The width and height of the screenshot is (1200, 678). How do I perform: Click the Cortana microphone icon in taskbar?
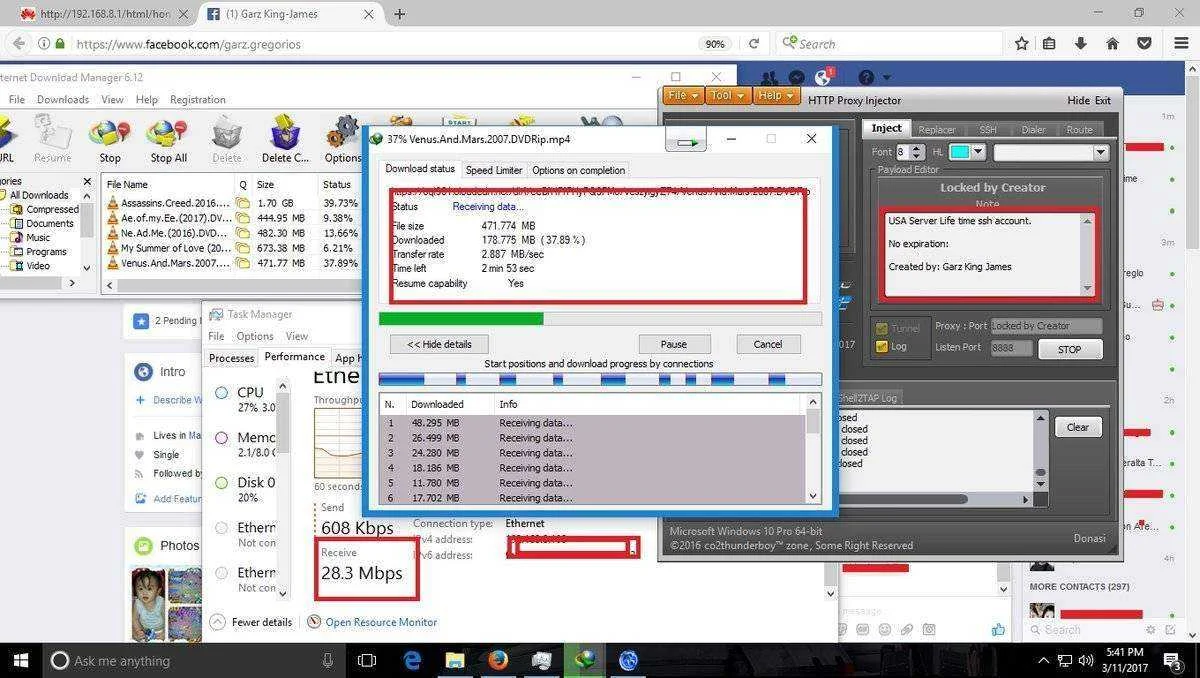coord(328,660)
